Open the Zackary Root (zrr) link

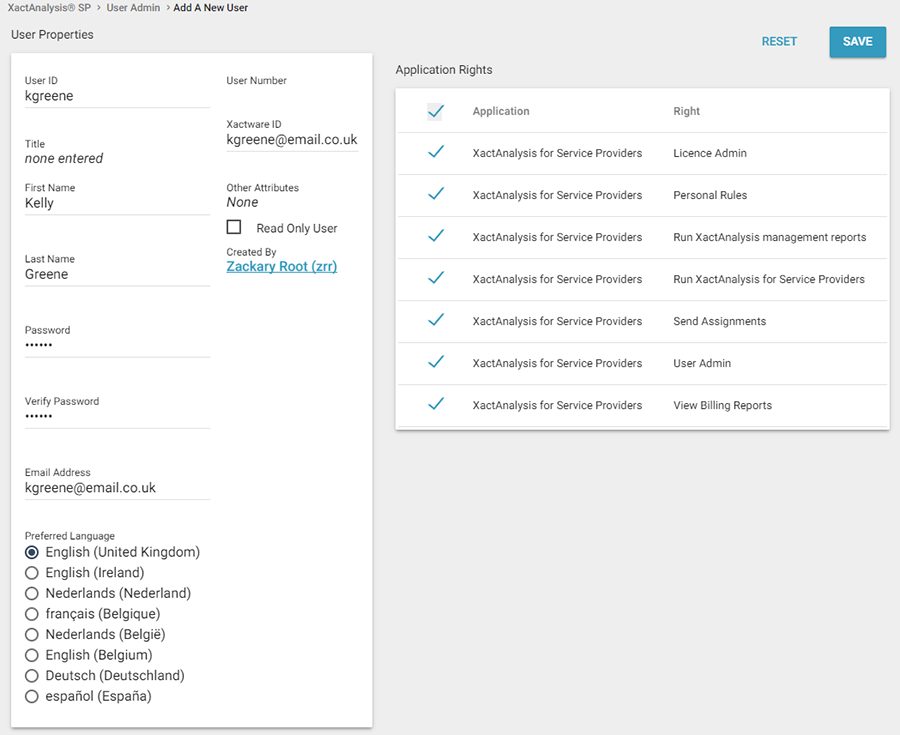pyautogui.click(x=281, y=266)
